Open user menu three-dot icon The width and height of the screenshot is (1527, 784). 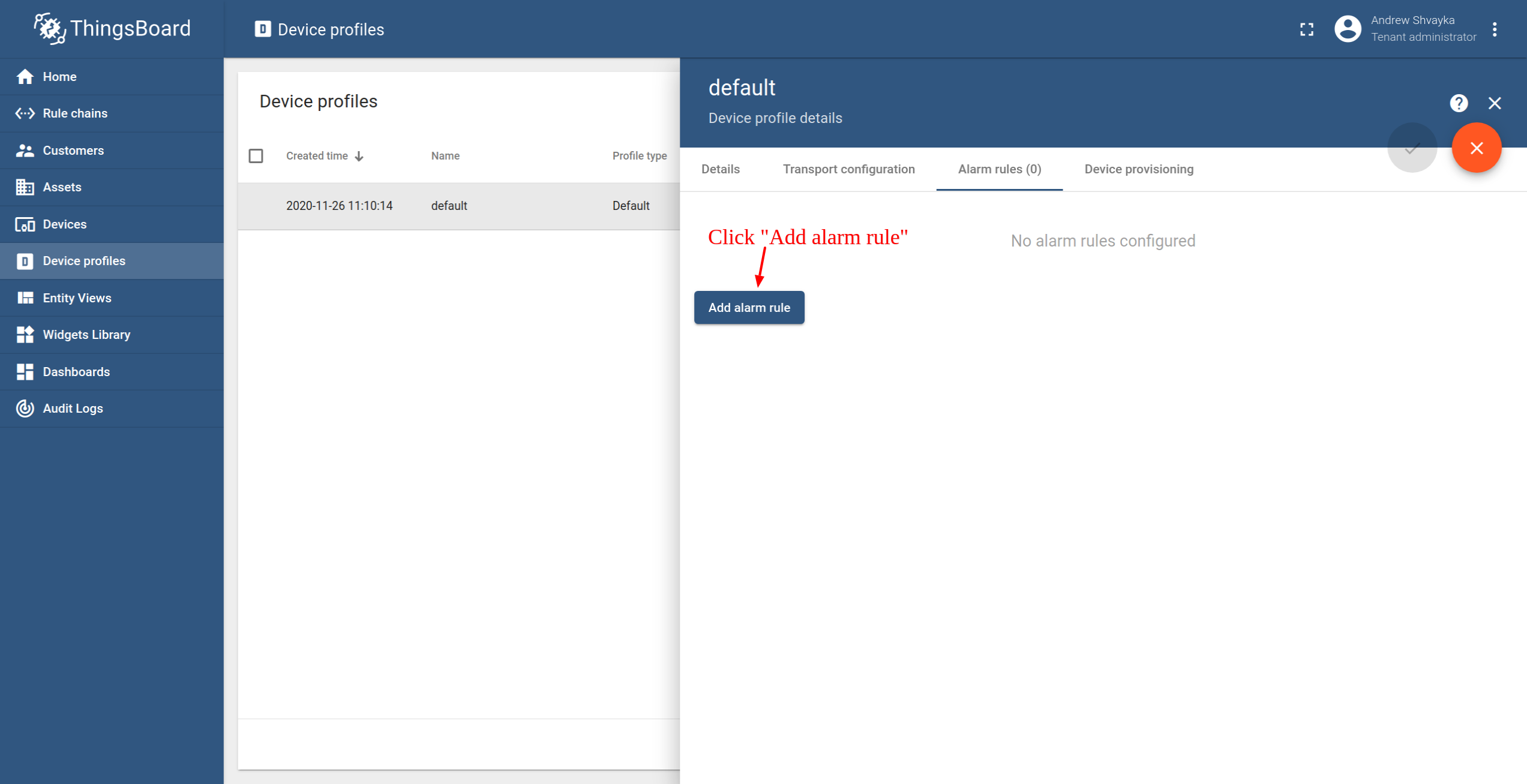[1495, 29]
